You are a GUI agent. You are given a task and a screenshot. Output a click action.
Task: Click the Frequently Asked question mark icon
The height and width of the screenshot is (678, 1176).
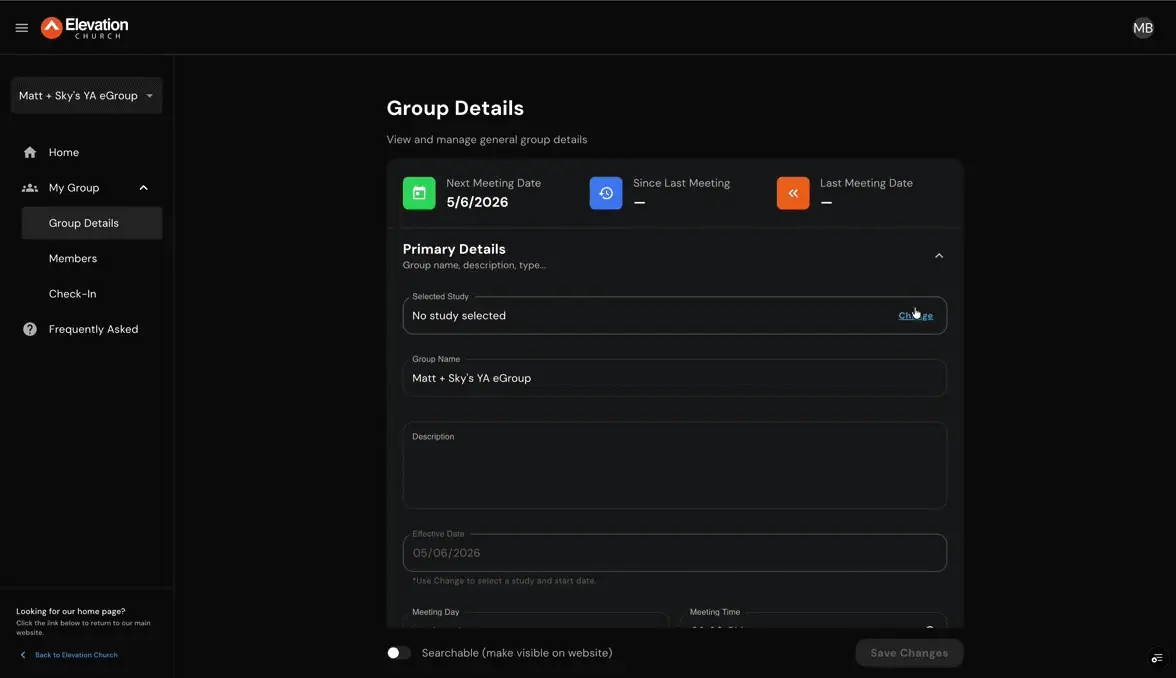(30, 329)
